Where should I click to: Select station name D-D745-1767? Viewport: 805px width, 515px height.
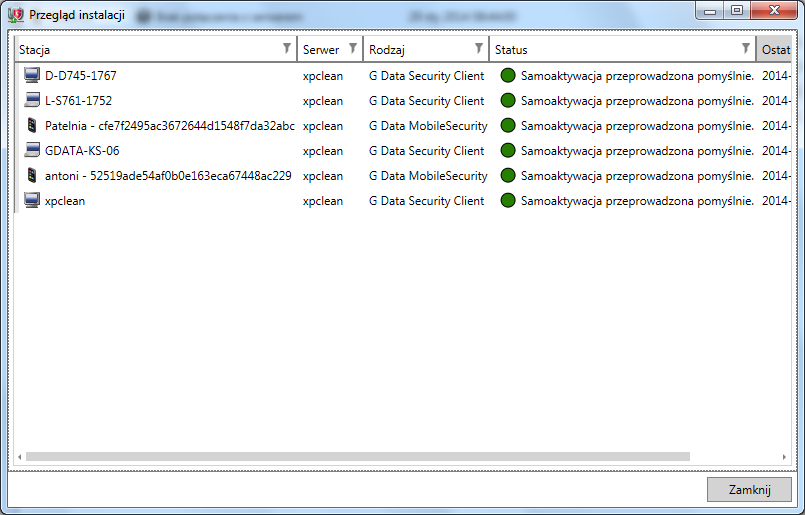click(81, 75)
